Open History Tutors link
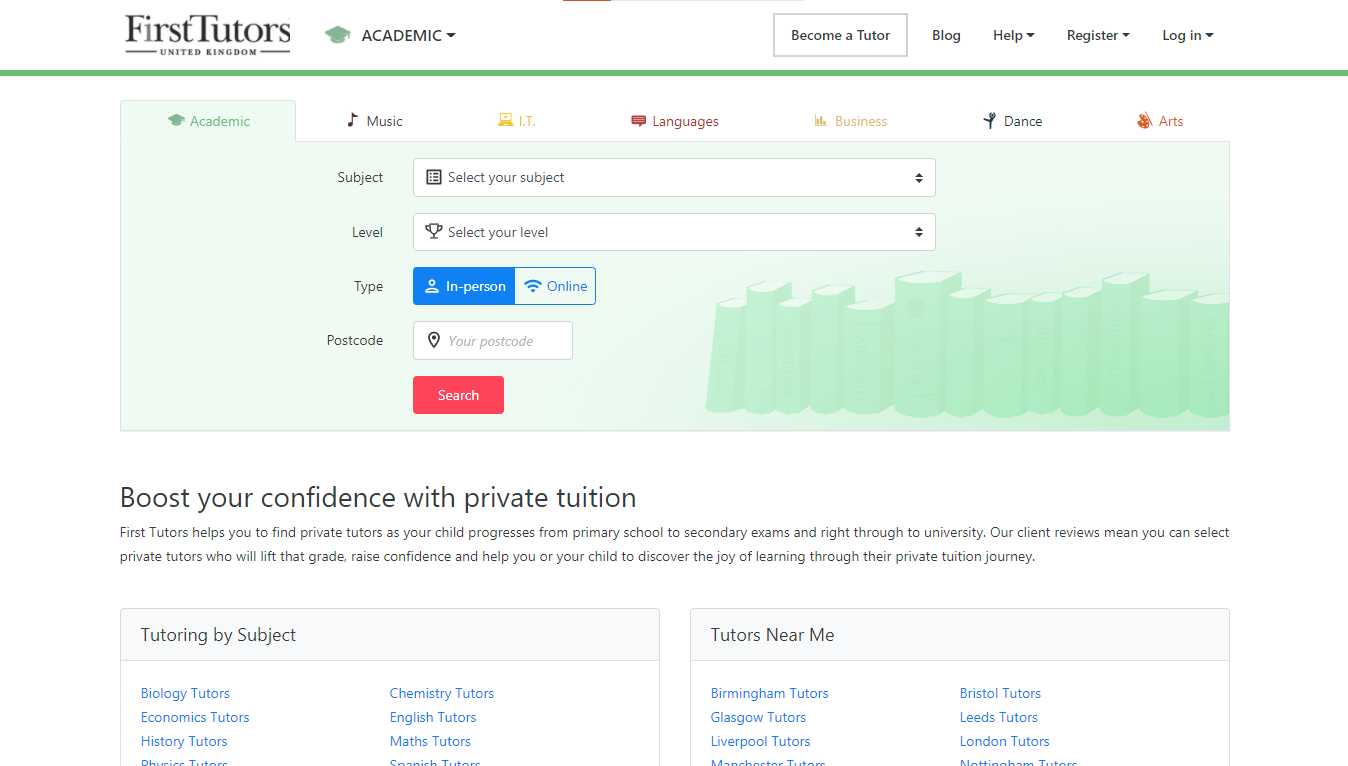1348x766 pixels. 184,741
